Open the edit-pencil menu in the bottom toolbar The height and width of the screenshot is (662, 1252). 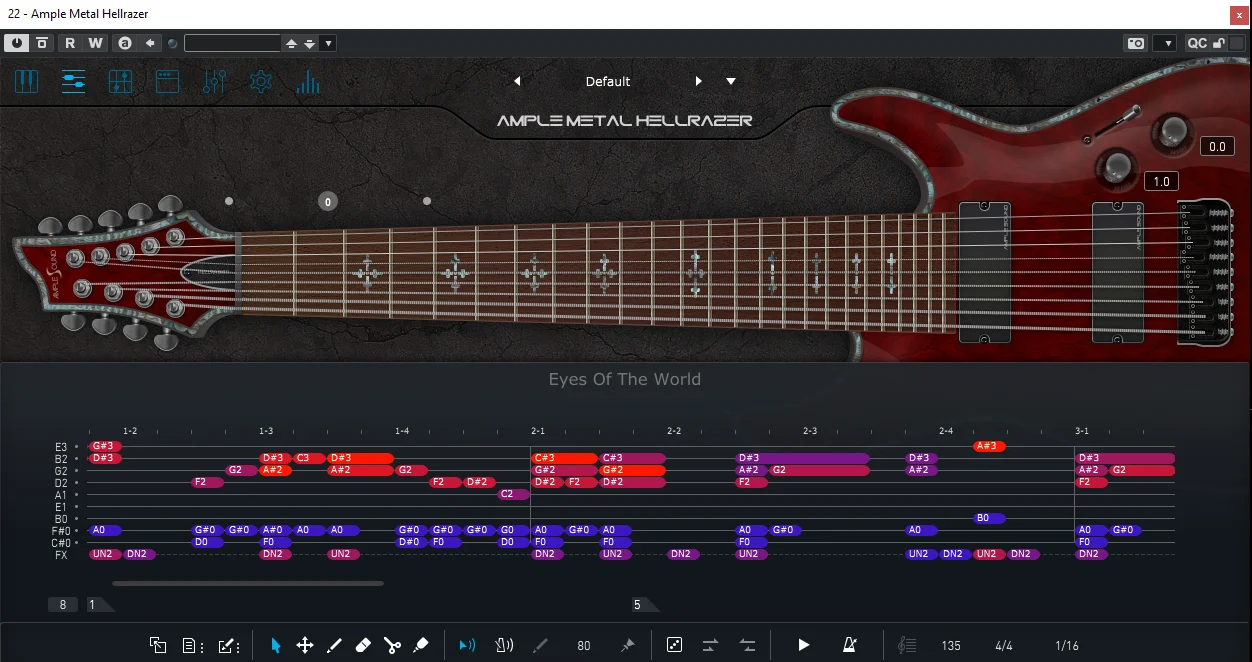click(229, 645)
